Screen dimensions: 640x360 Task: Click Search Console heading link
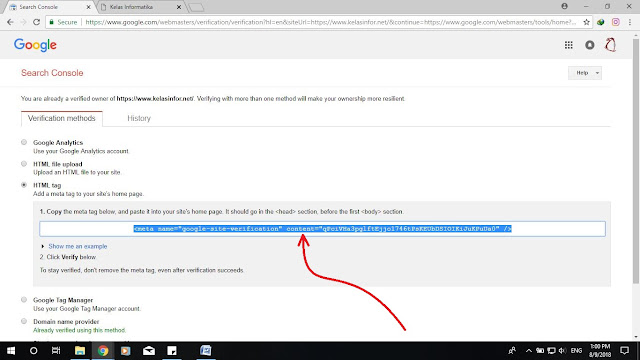(x=52, y=73)
